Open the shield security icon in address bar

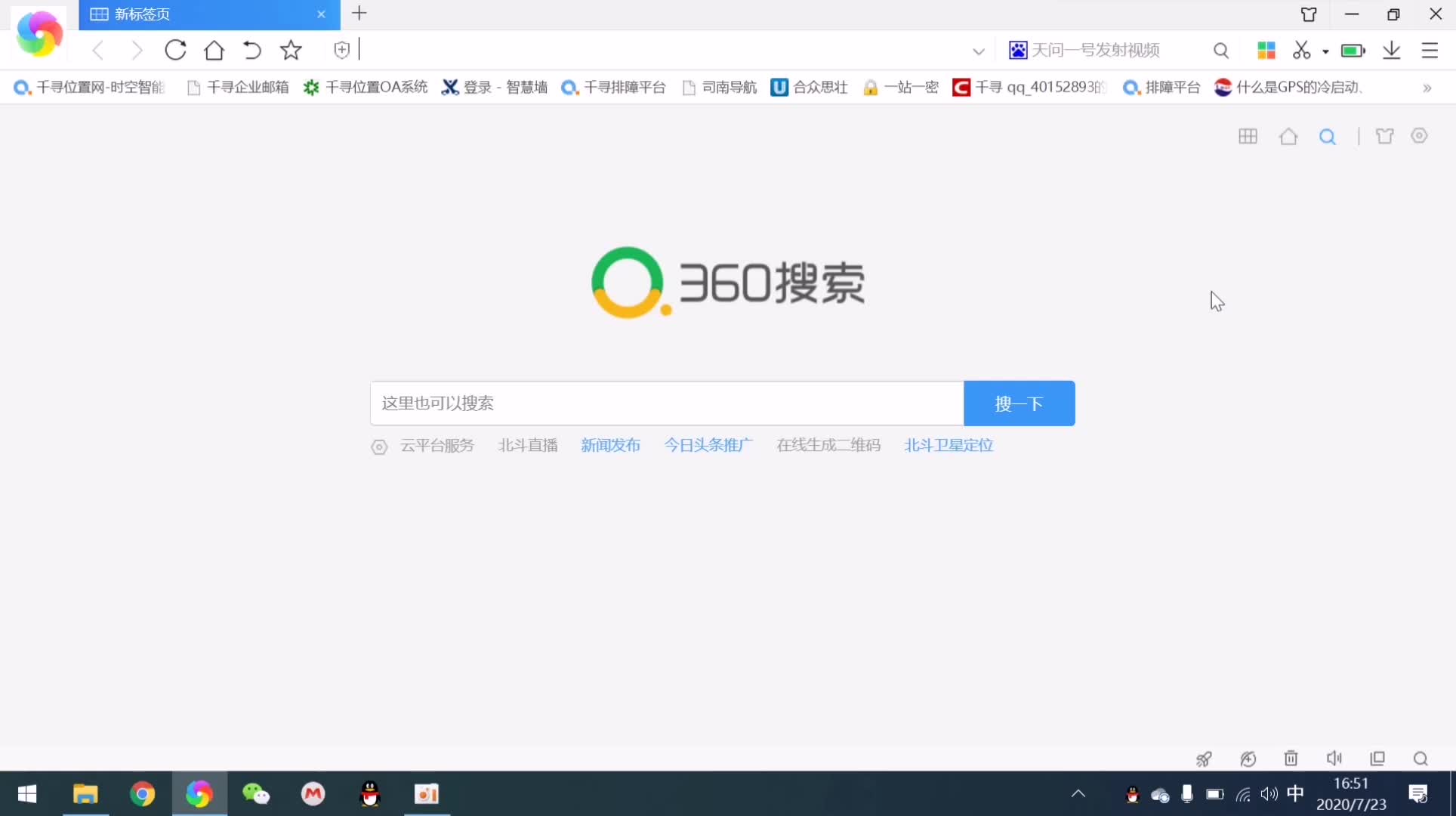tap(342, 51)
